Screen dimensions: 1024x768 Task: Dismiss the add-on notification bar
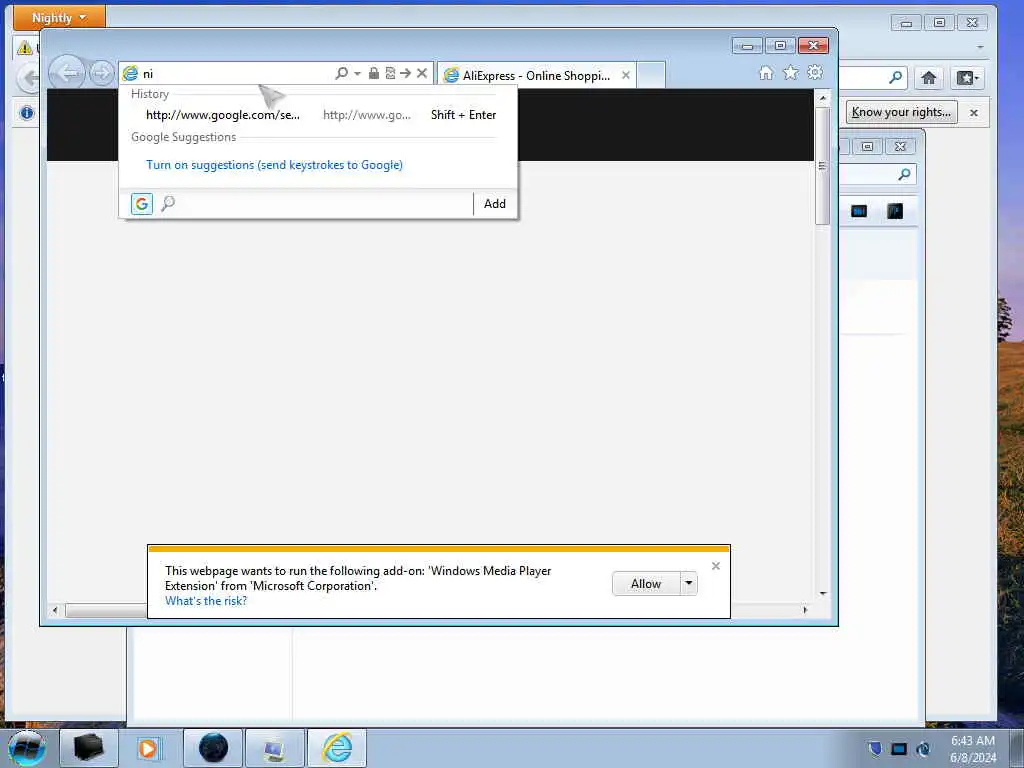point(716,566)
